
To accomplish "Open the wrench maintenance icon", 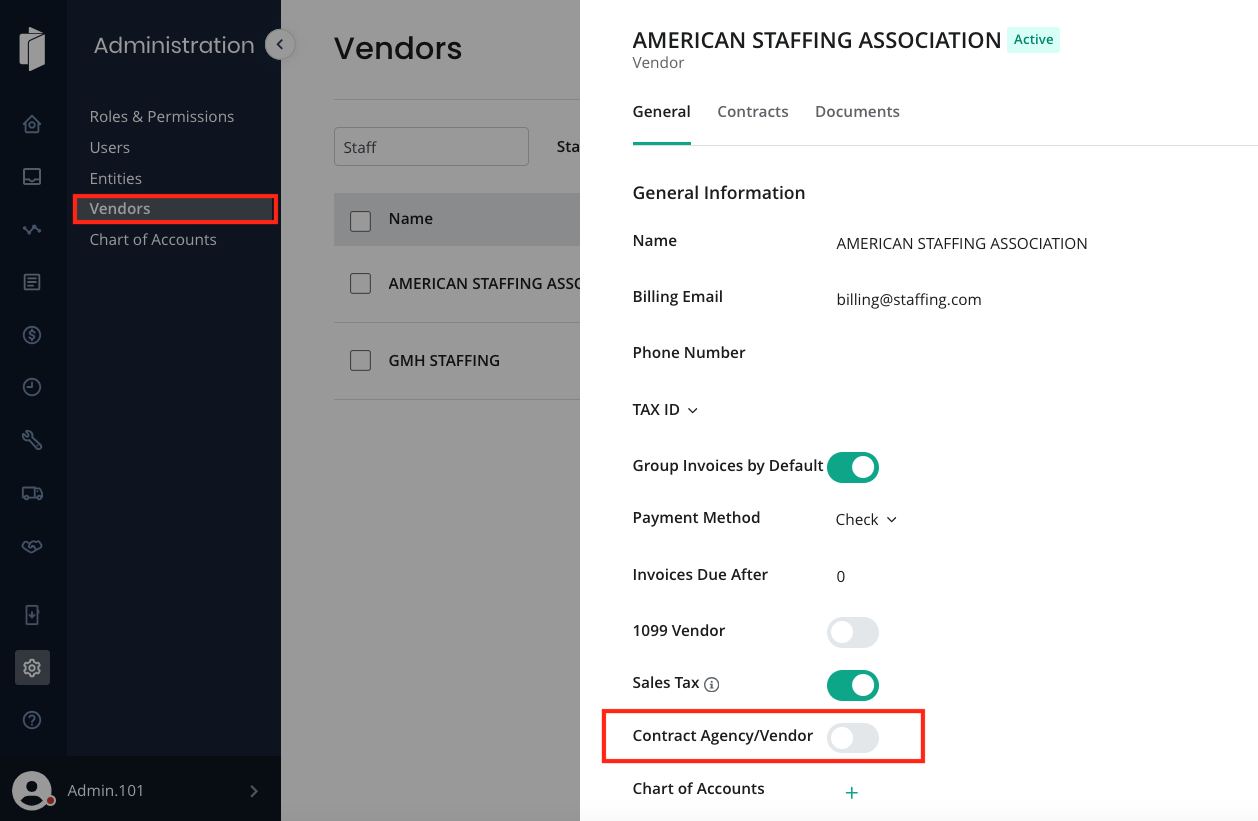I will click(32, 440).
